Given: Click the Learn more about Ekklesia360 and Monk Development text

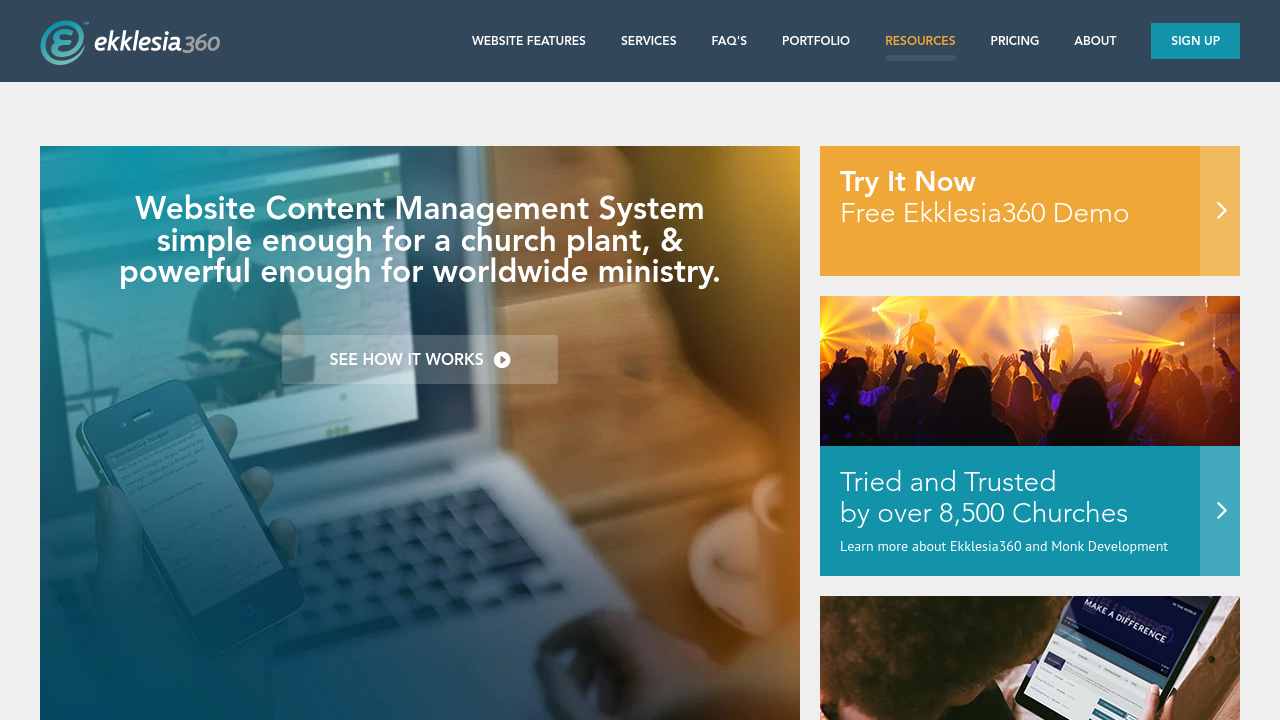Looking at the screenshot, I should 1004,546.
